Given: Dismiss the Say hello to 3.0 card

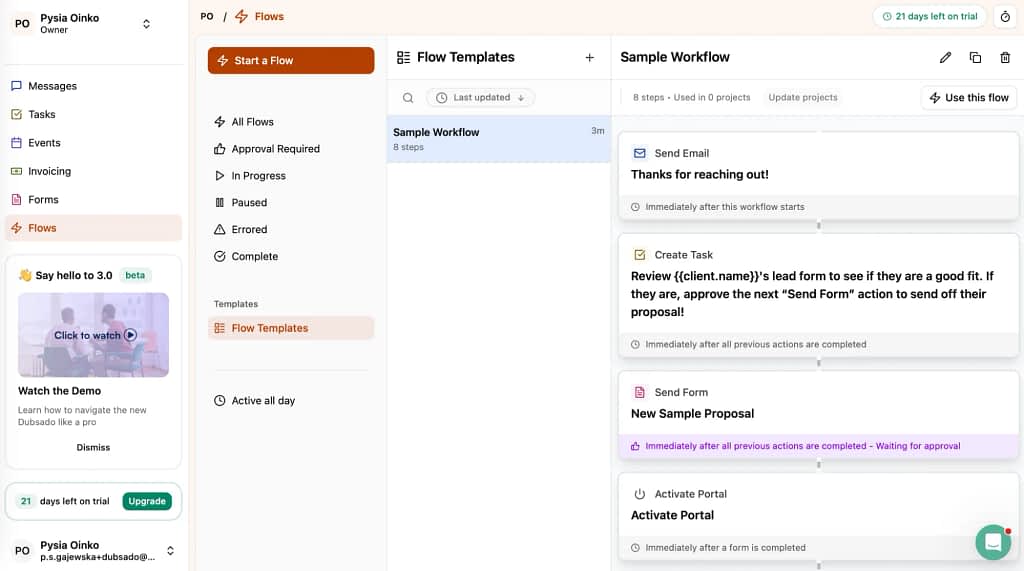Looking at the screenshot, I should (x=93, y=448).
